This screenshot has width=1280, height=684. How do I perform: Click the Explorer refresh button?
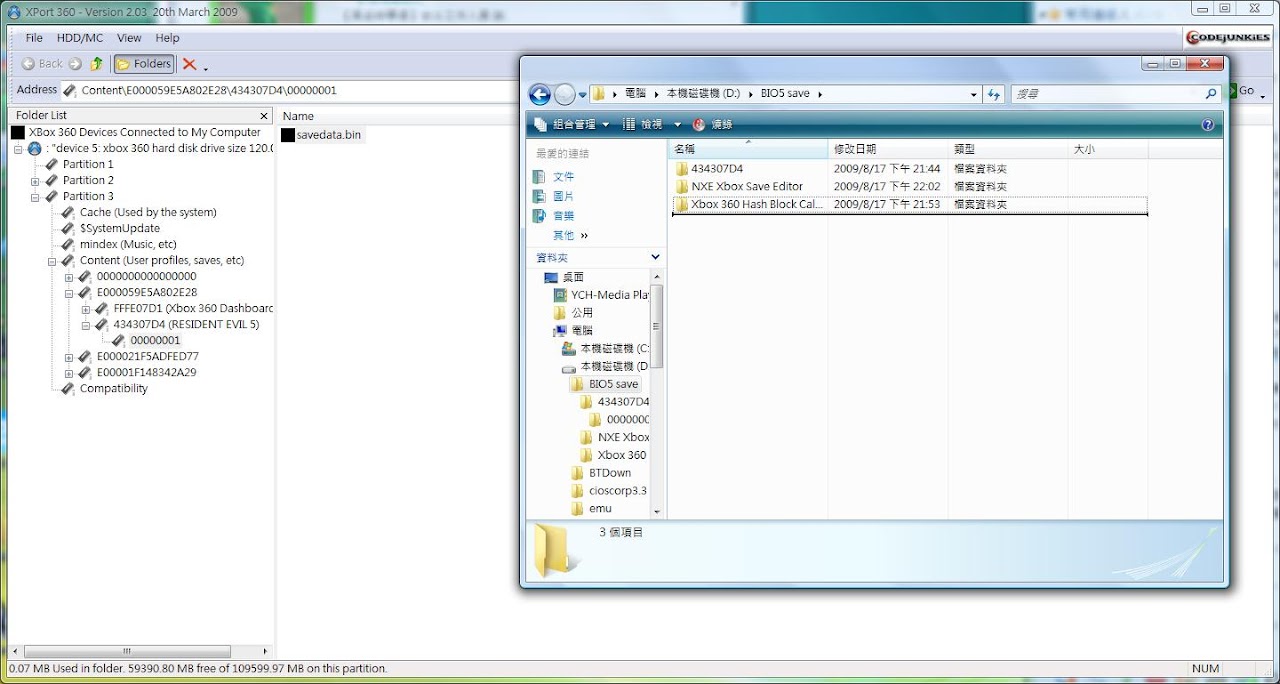(994, 94)
